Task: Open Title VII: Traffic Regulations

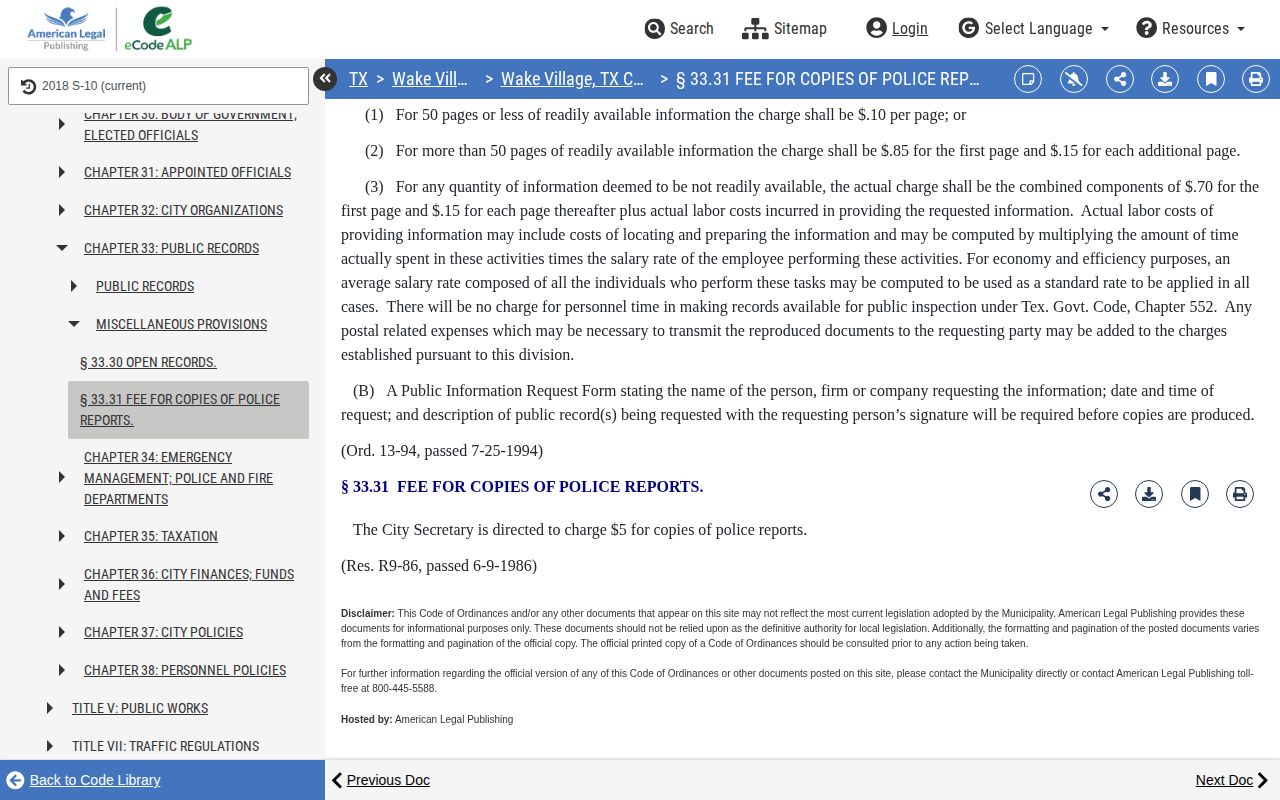Action: tap(165, 746)
